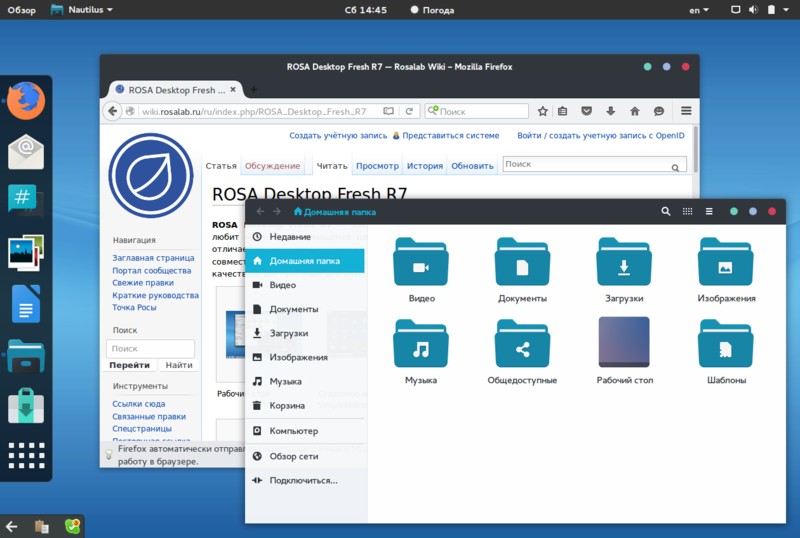
Task: Switch to История wiki tab
Action: pyautogui.click(x=424, y=165)
